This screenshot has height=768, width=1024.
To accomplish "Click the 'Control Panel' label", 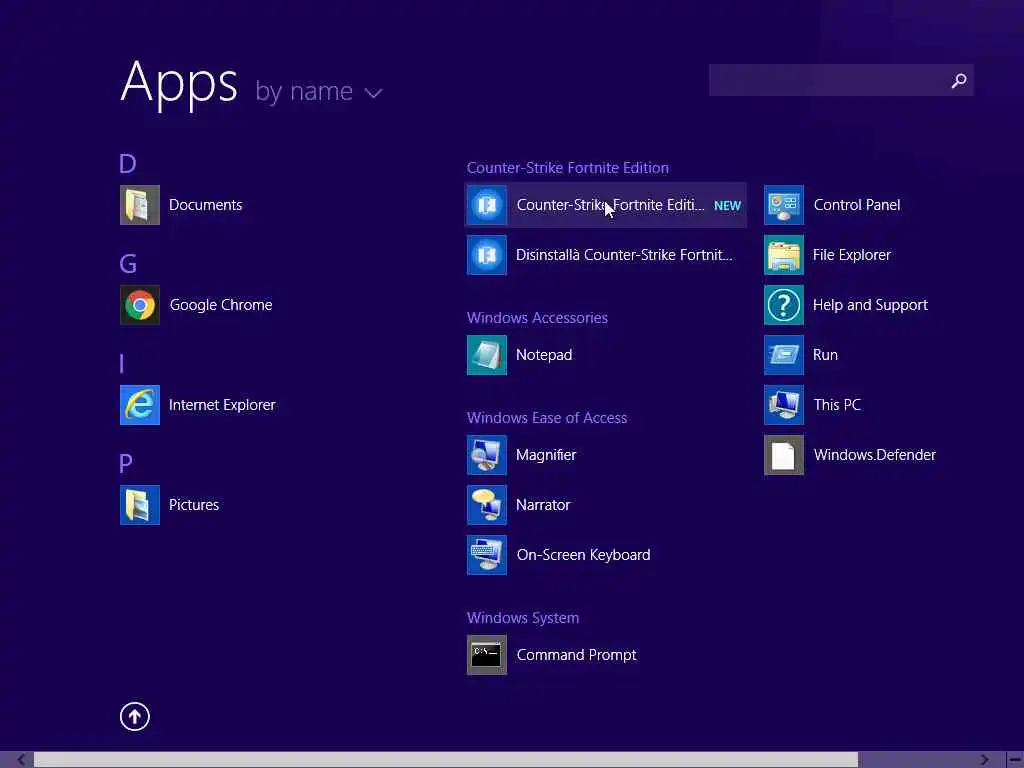I will (857, 205).
